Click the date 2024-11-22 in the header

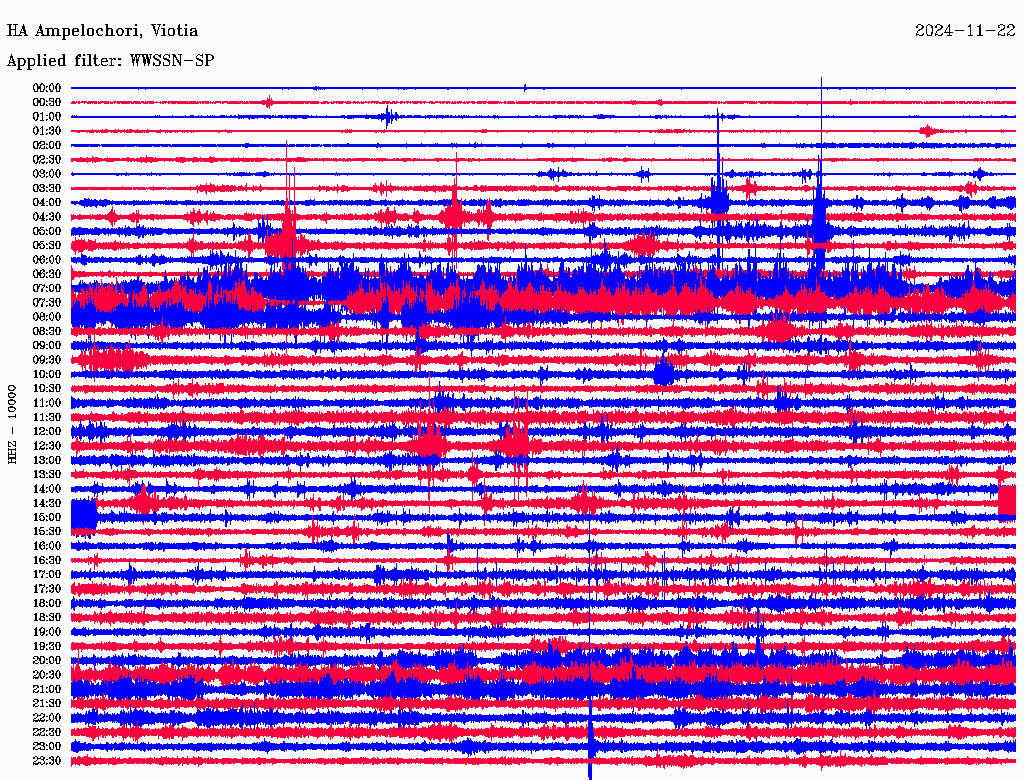point(965,31)
